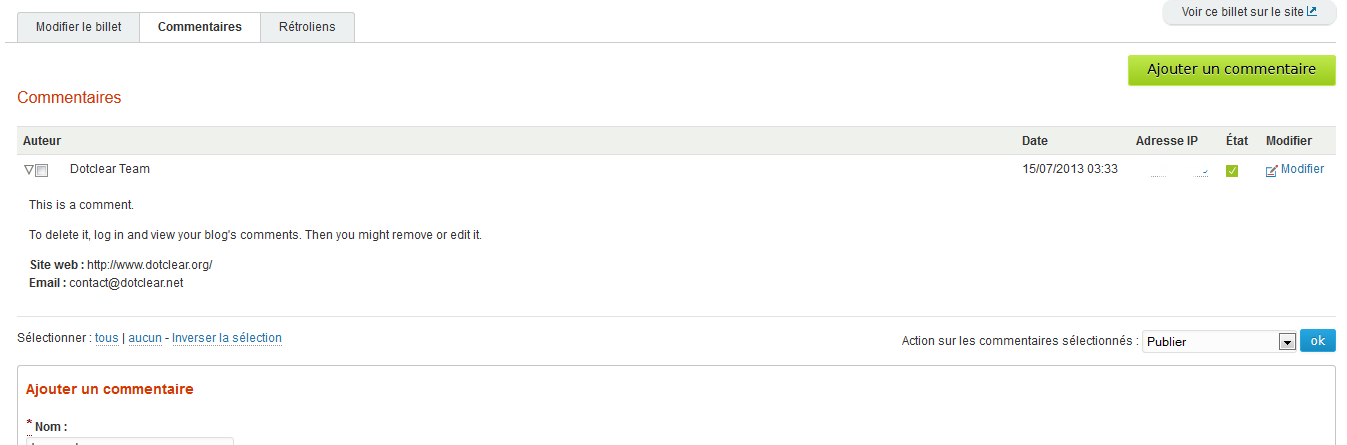Click the masked IP address link
The width and height of the screenshot is (1347, 445).
tap(1179, 171)
